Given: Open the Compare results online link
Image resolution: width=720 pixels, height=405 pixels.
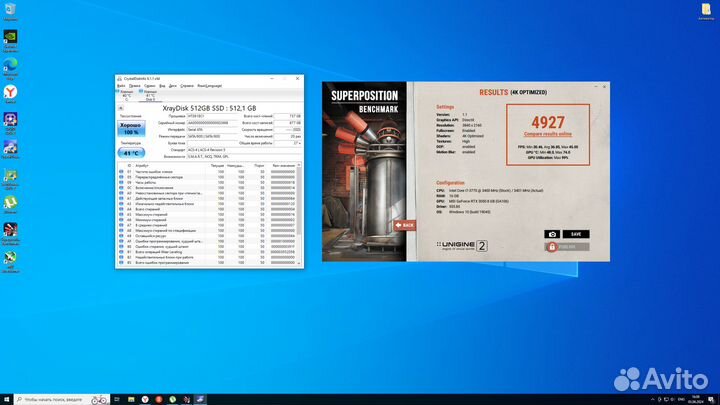Looking at the screenshot, I should 548,135.
